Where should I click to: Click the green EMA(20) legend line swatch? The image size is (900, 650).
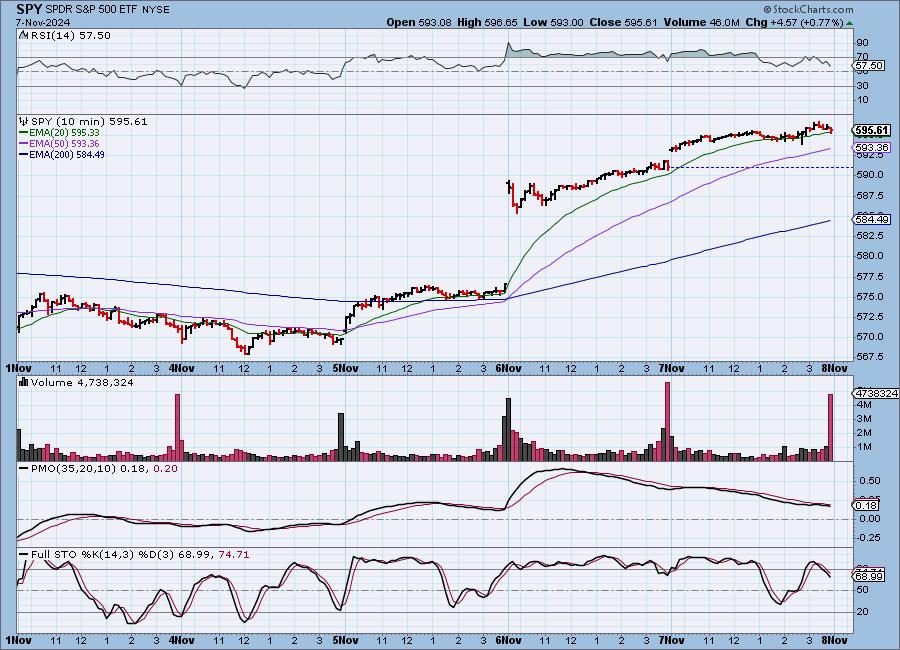click(x=24, y=133)
